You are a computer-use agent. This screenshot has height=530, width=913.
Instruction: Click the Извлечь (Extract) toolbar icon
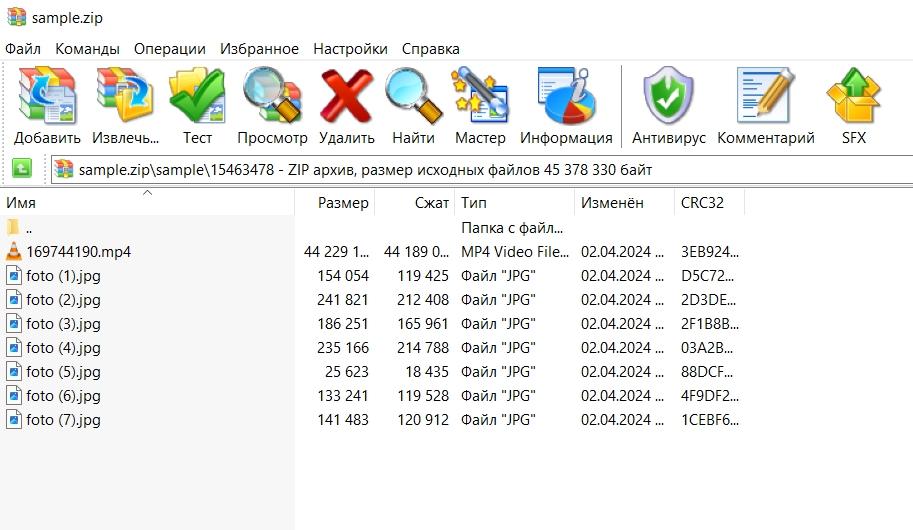tap(125, 97)
